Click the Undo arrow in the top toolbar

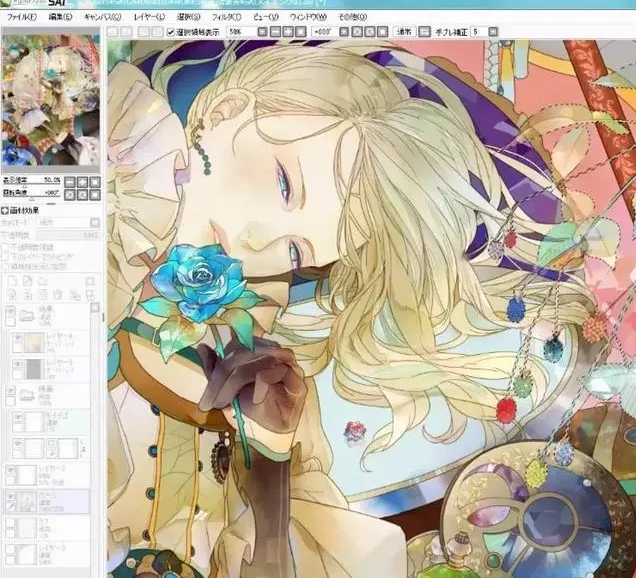click(113, 32)
